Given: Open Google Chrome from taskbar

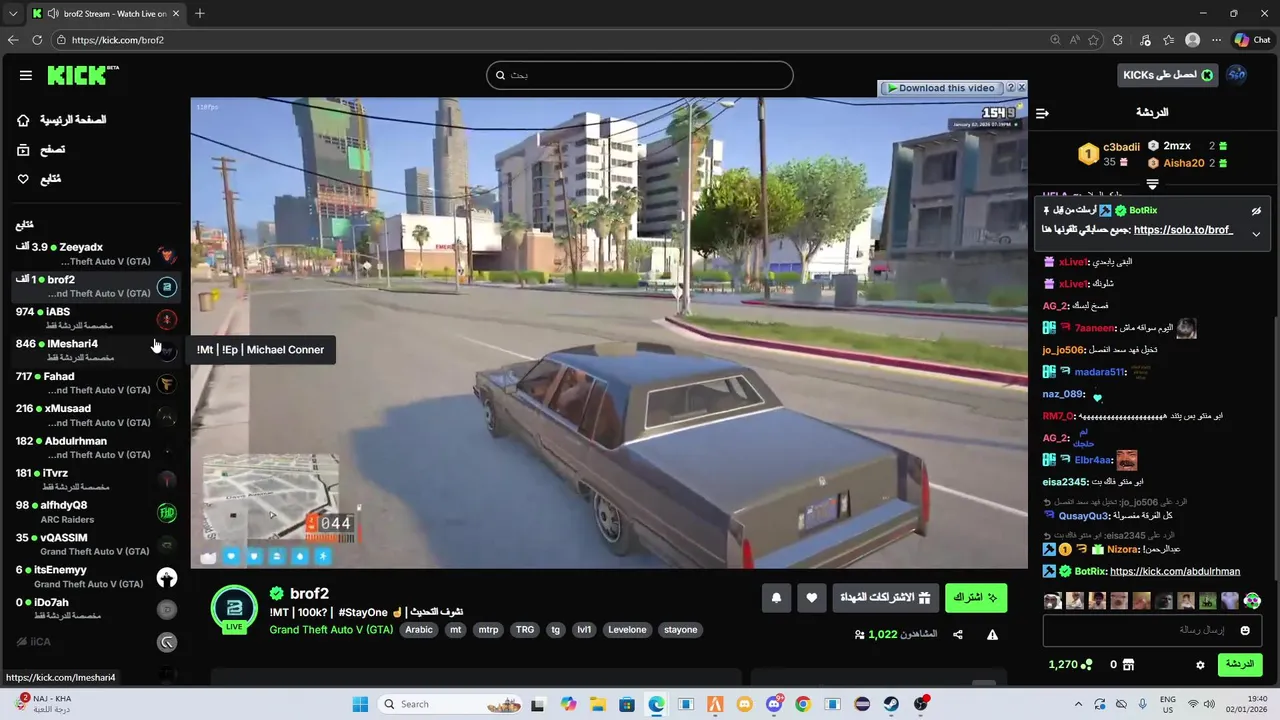Looking at the screenshot, I should pyautogui.click(x=803, y=704).
